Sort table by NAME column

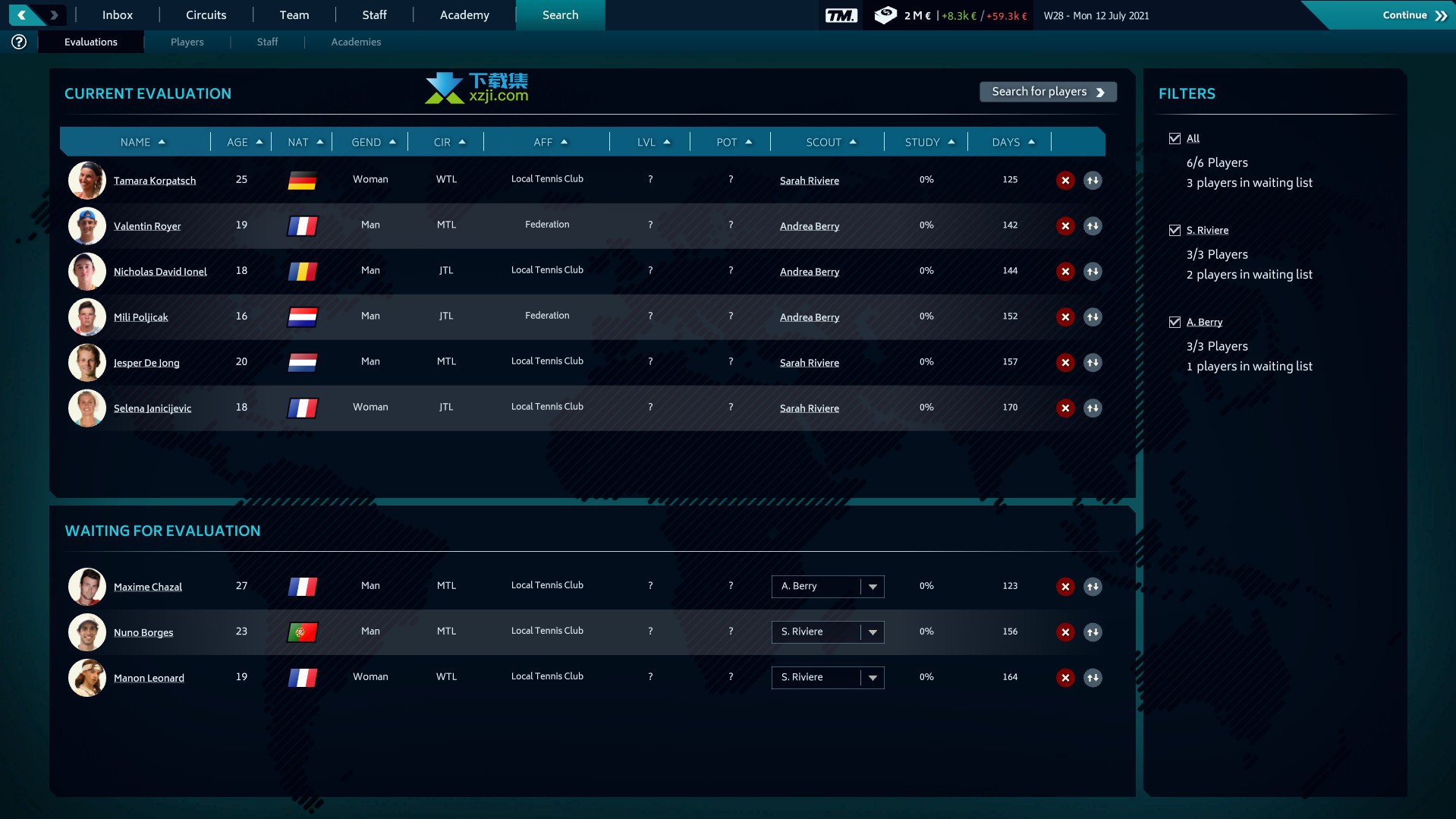(143, 142)
